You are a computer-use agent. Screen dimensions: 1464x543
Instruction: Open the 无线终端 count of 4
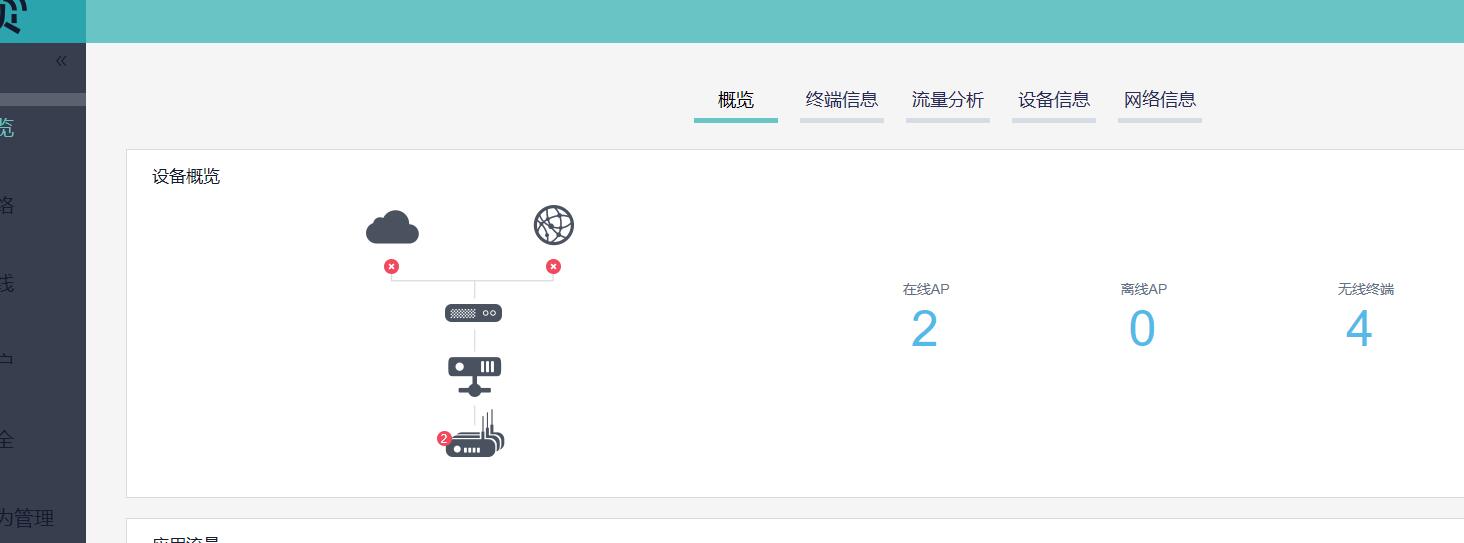point(1359,329)
